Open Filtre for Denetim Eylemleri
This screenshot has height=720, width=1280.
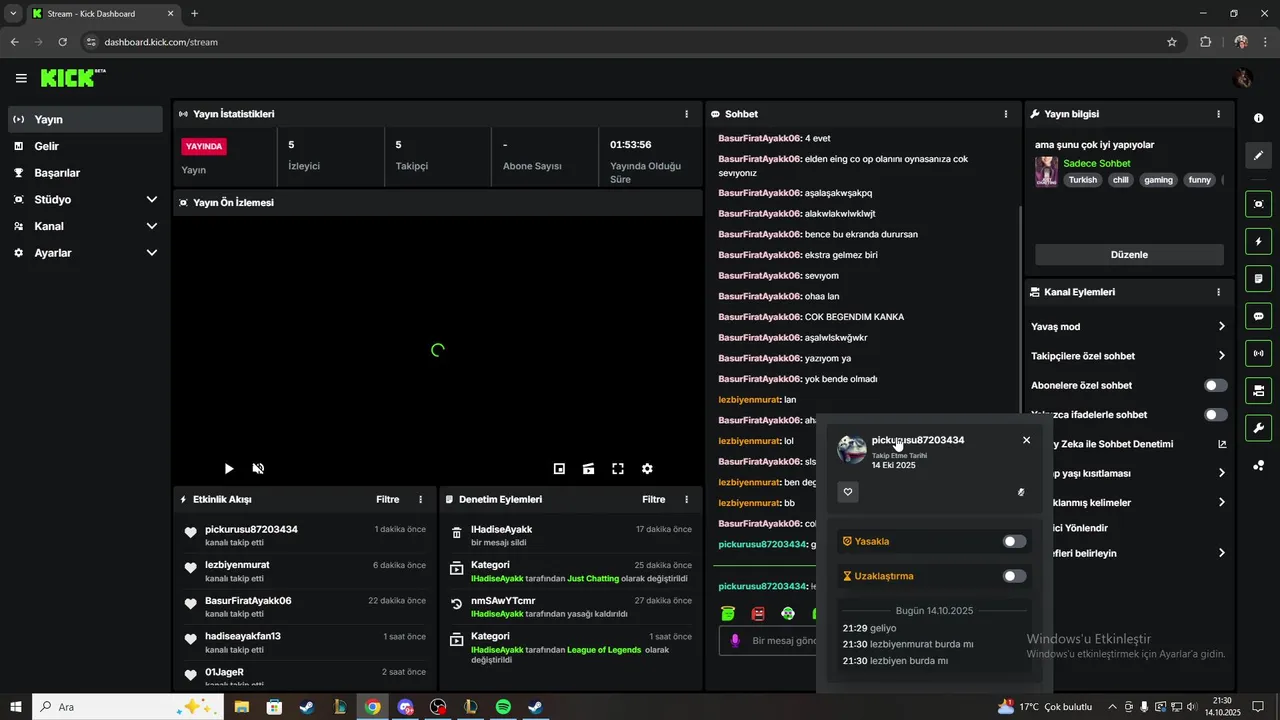click(653, 499)
